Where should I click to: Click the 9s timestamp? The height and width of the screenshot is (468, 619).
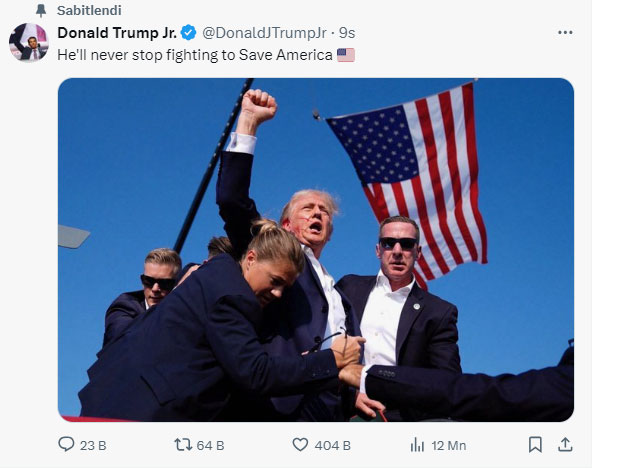(x=347, y=33)
